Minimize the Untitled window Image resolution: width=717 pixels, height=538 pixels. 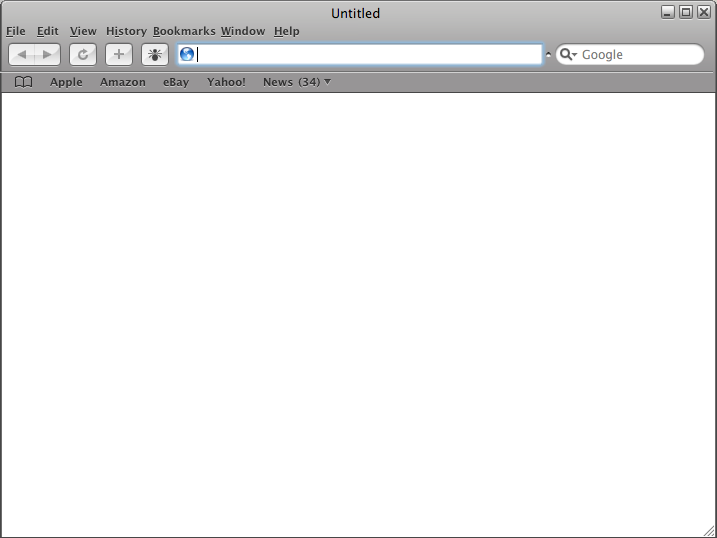coord(668,12)
